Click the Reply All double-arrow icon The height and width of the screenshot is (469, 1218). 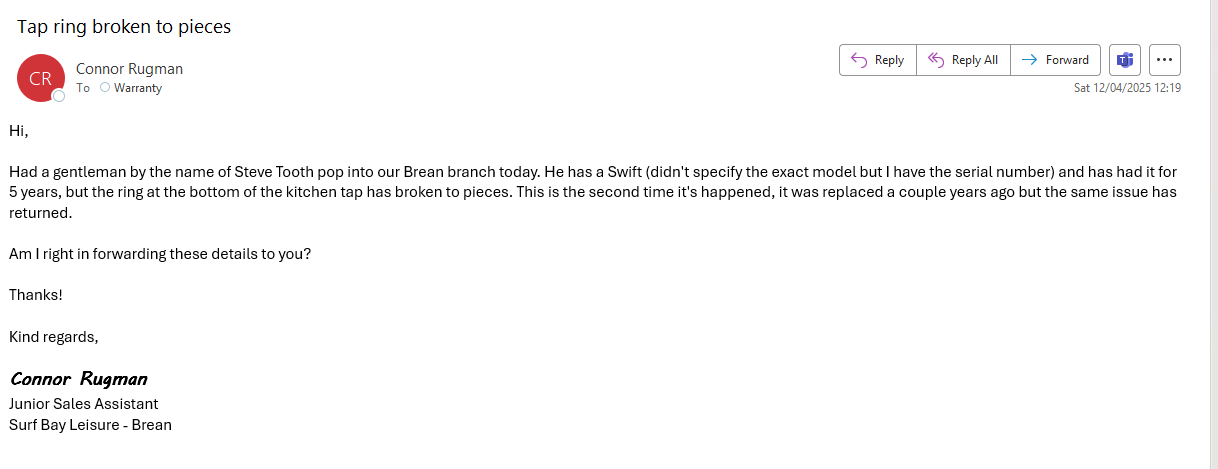coord(936,60)
